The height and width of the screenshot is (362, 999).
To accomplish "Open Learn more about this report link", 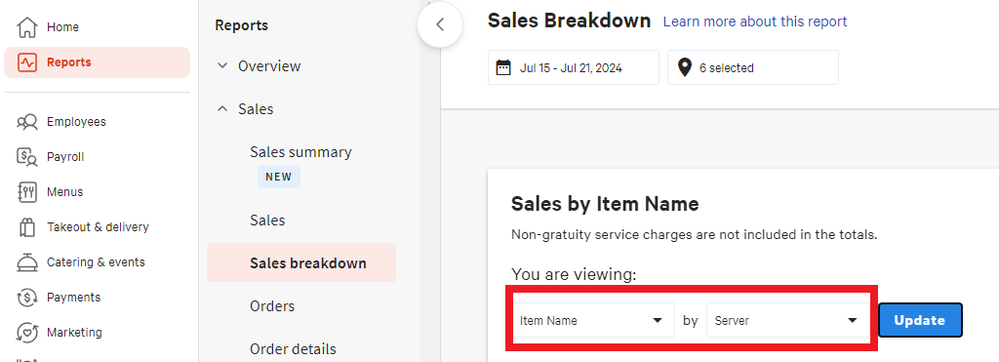I will (x=755, y=22).
